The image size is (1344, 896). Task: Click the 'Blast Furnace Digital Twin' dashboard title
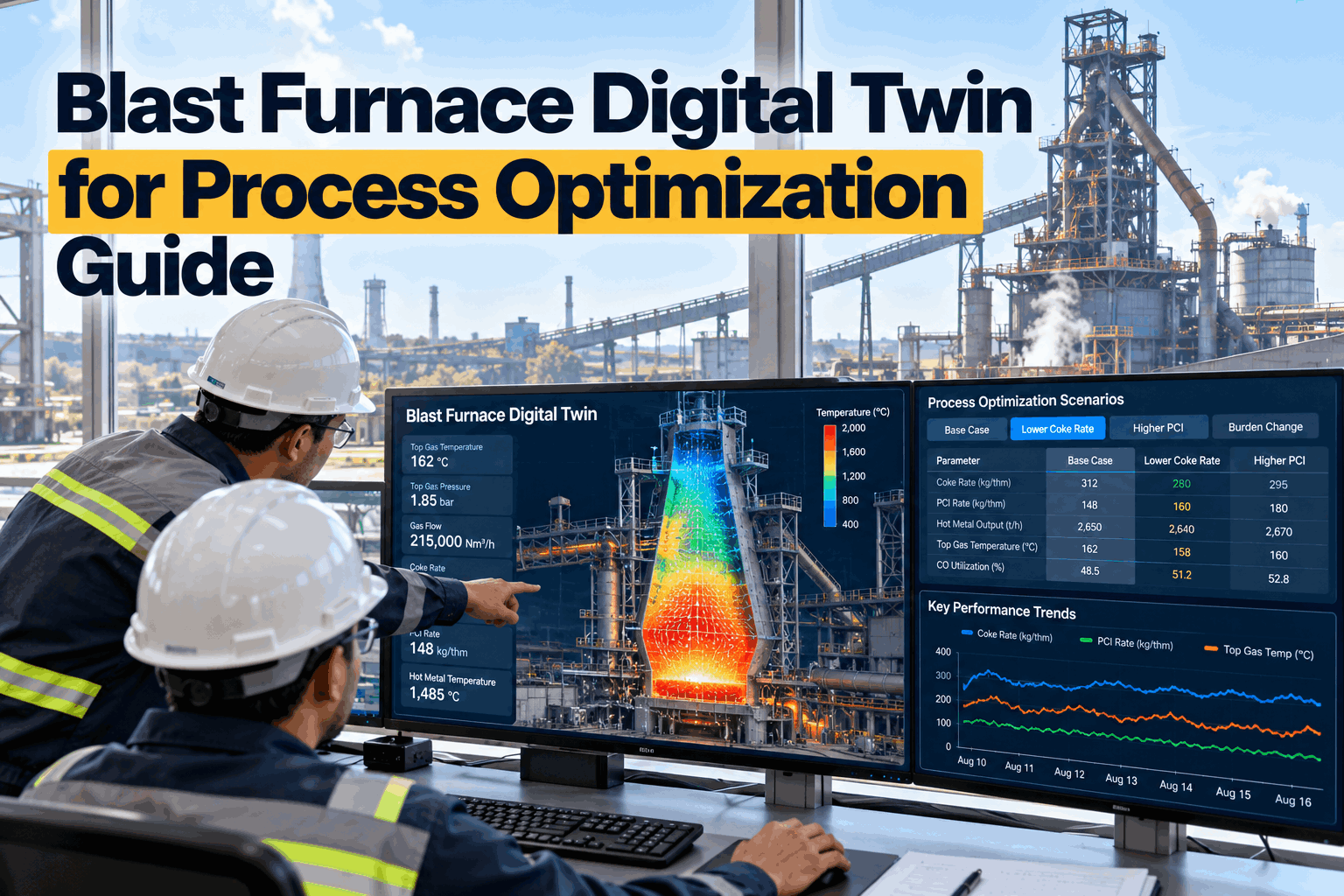tap(501, 415)
